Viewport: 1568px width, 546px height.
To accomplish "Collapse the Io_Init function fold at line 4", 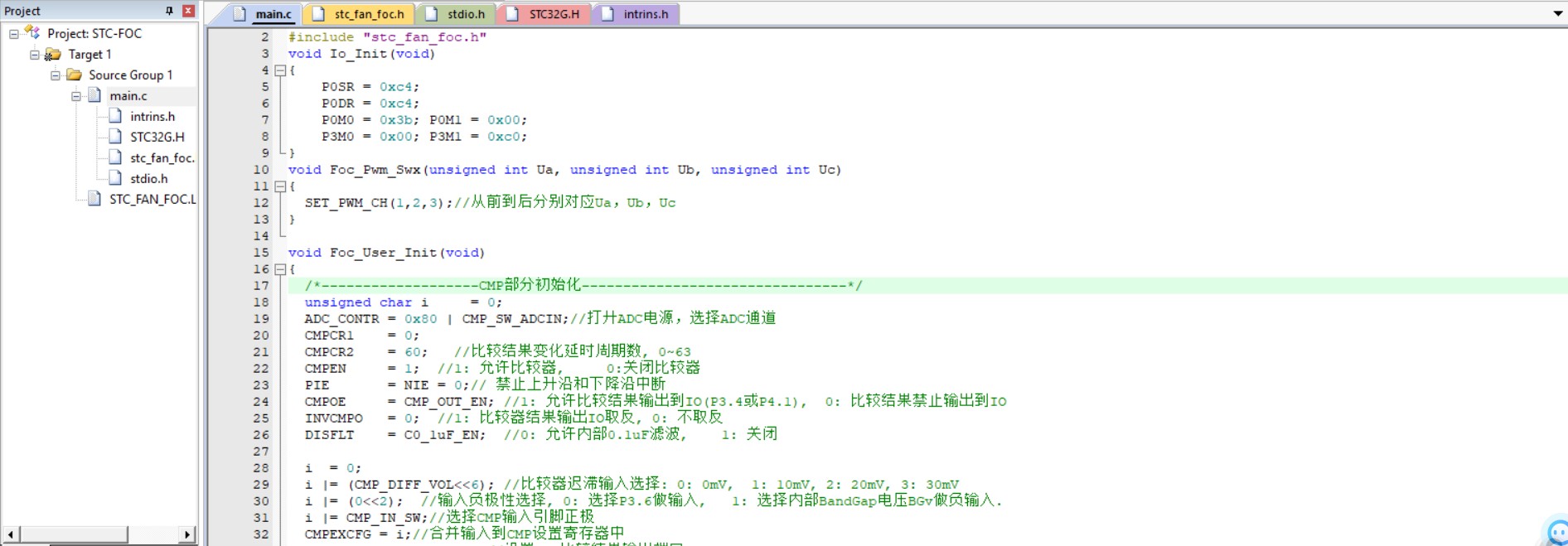I will [280, 70].
